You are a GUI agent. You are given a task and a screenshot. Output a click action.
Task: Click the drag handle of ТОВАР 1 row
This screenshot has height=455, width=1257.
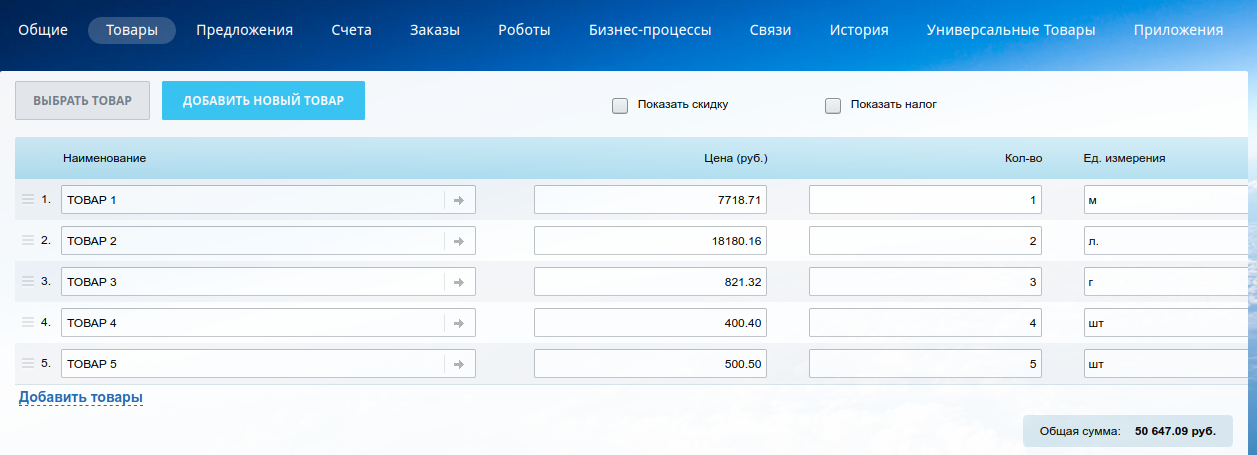(28, 200)
